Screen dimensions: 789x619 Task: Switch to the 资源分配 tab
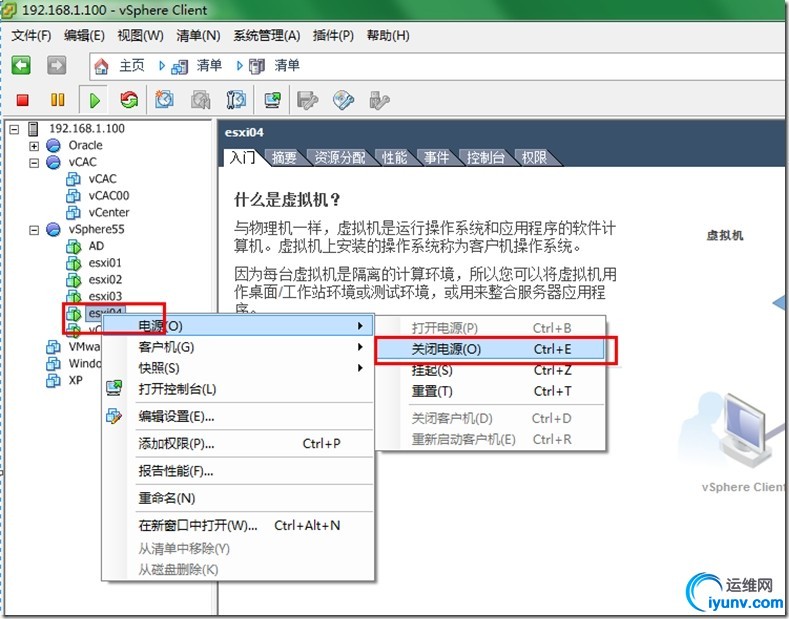point(340,158)
